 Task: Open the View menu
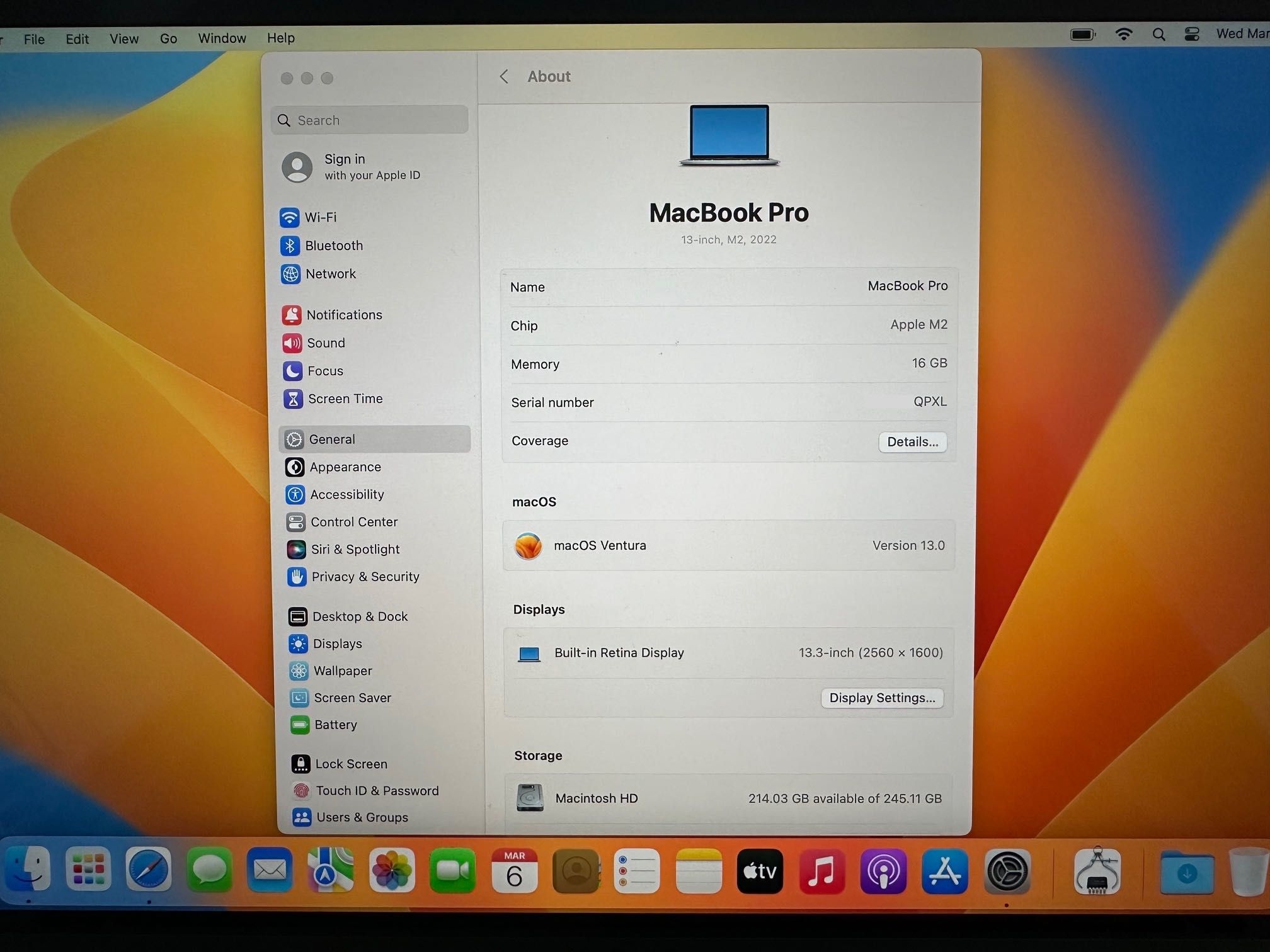coord(124,39)
